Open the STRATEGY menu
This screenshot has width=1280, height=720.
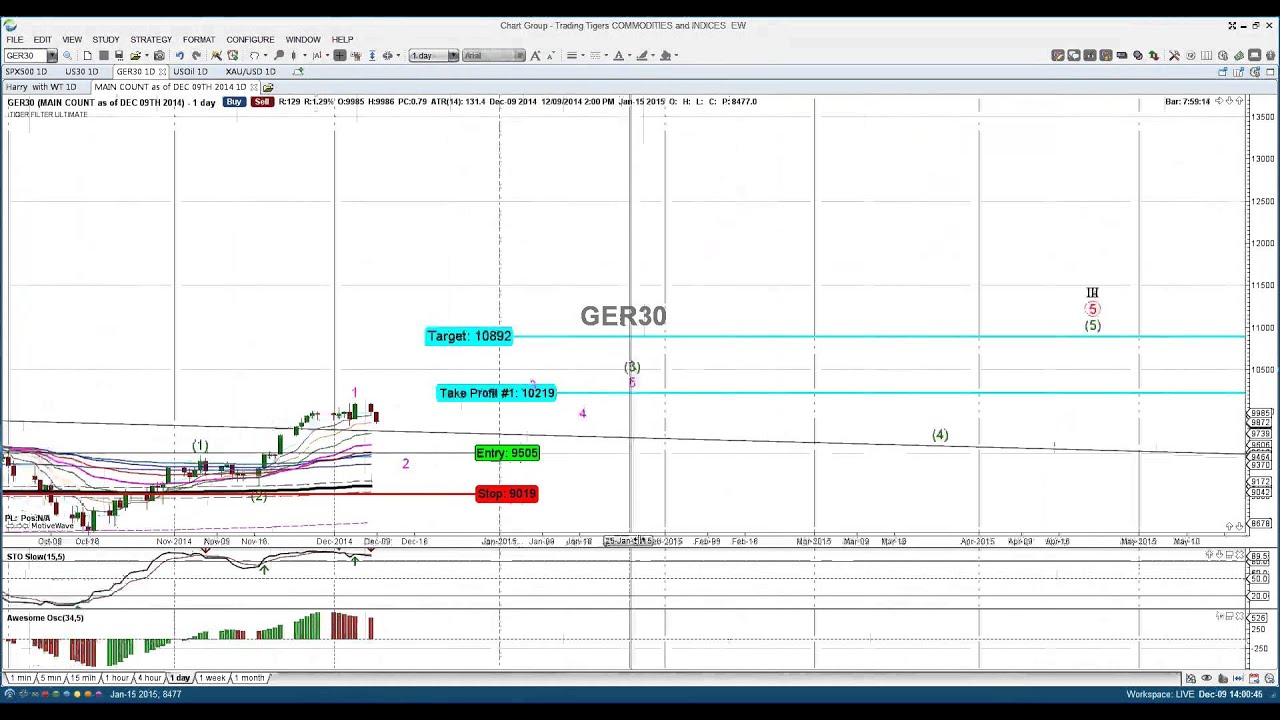(x=151, y=40)
